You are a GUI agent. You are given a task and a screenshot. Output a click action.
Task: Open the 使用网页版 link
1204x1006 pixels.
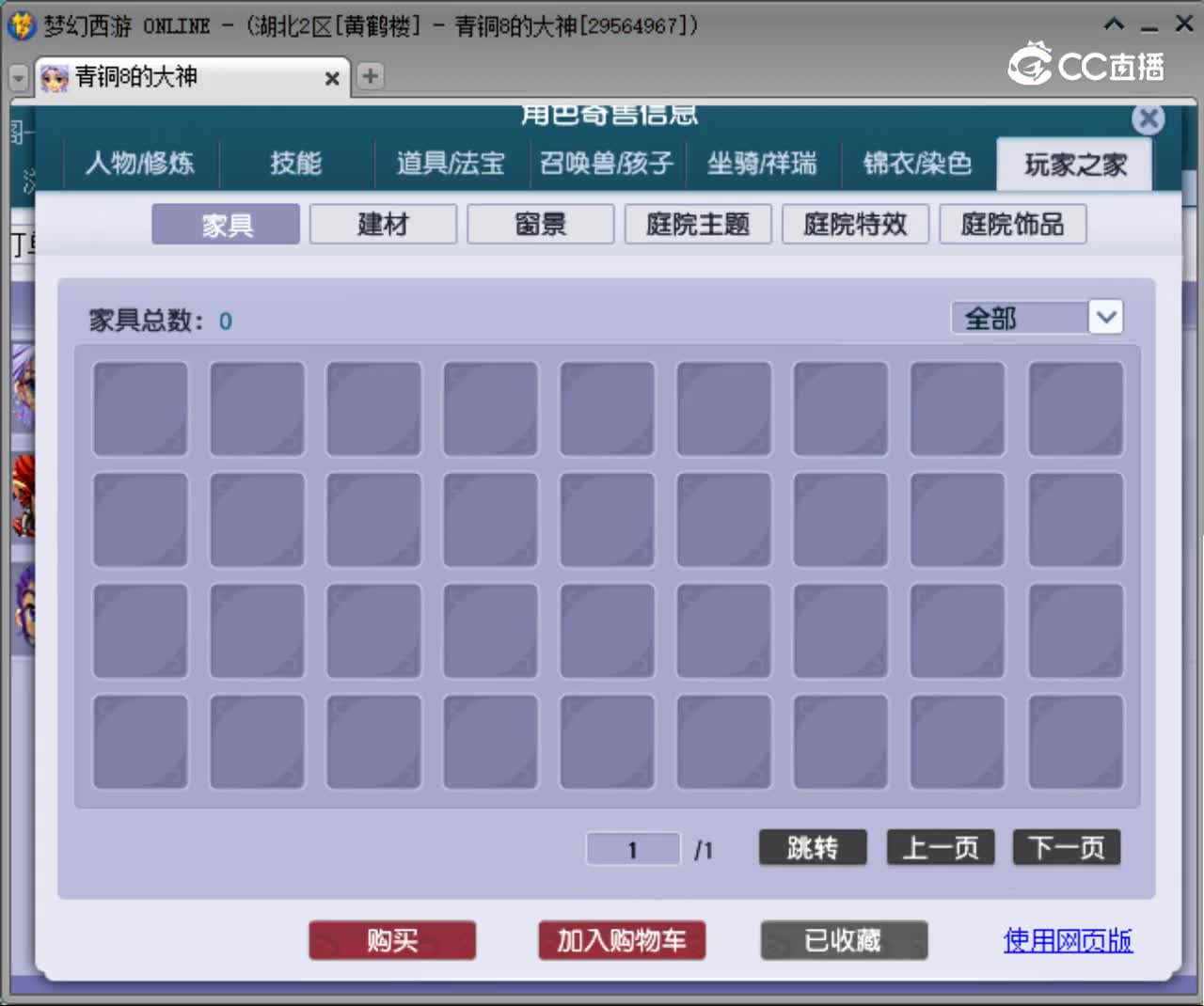[x=1068, y=940]
